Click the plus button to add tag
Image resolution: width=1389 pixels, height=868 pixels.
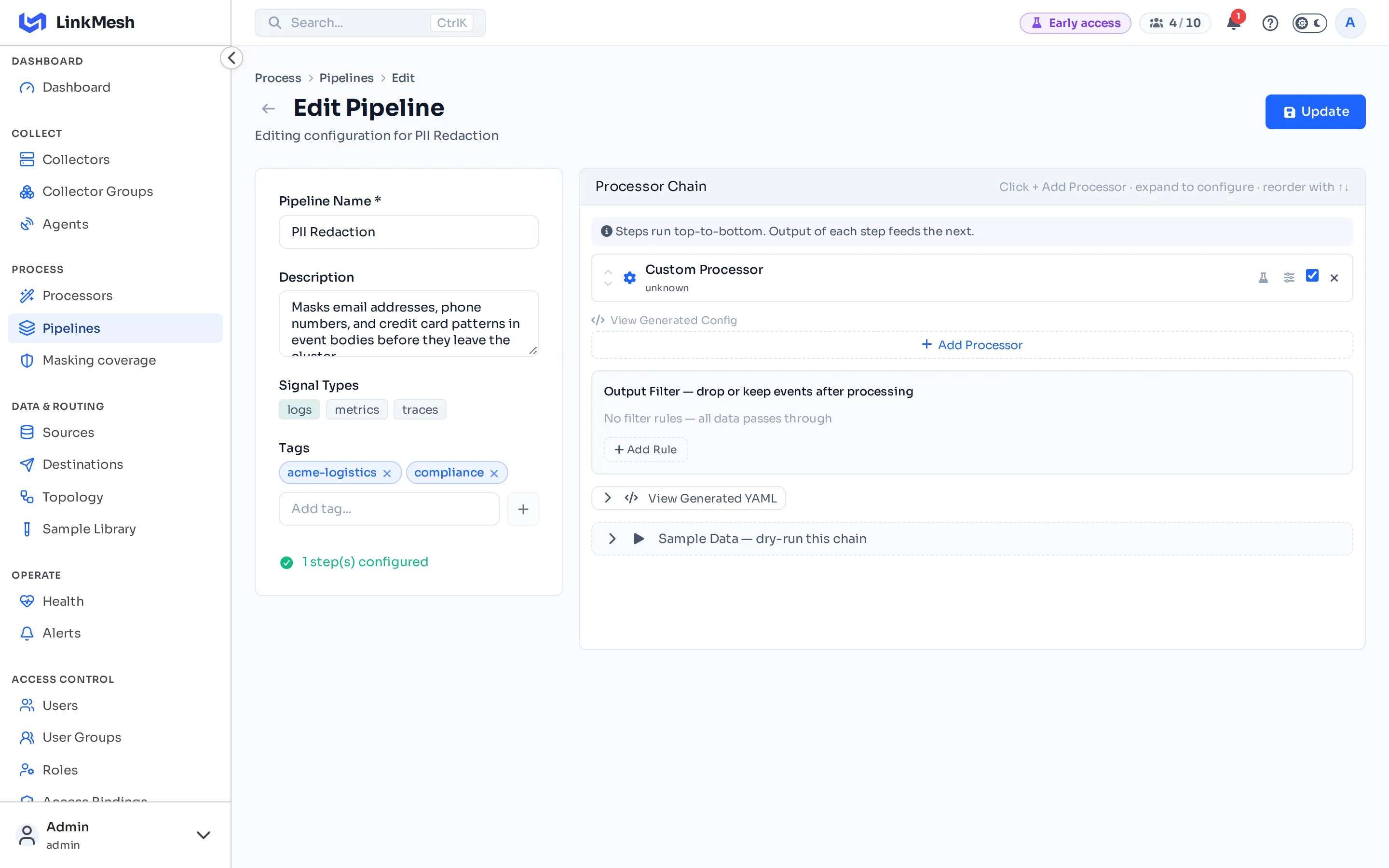tap(523, 509)
